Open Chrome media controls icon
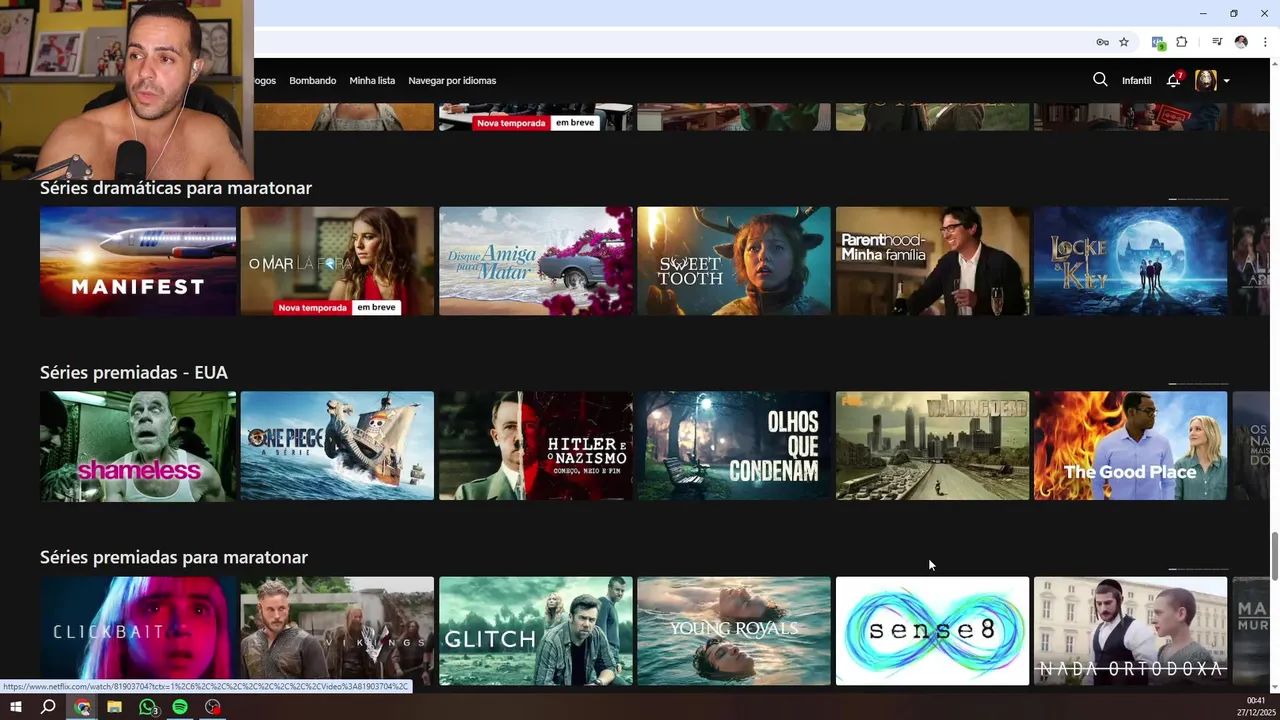The width and height of the screenshot is (1280, 720). tap(1217, 42)
